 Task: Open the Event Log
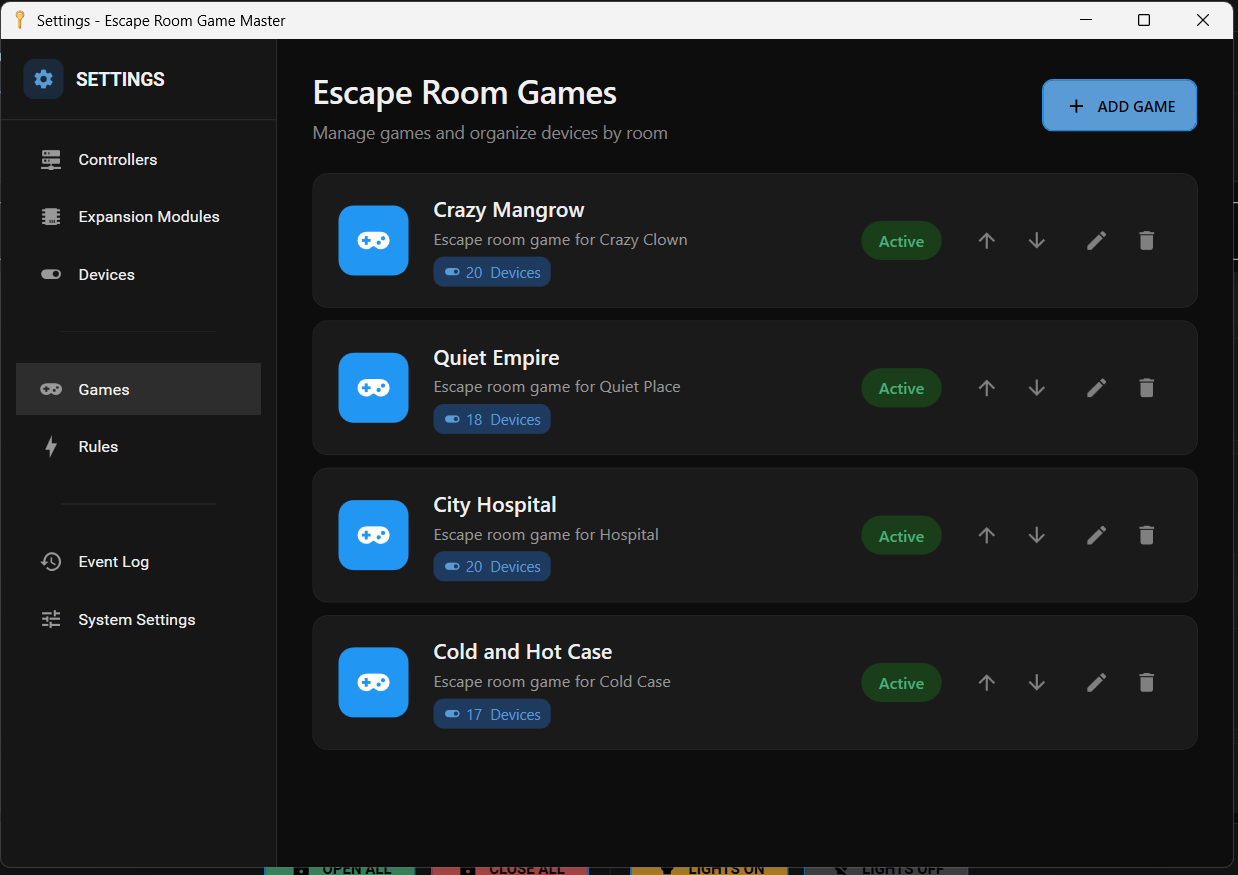(138, 562)
